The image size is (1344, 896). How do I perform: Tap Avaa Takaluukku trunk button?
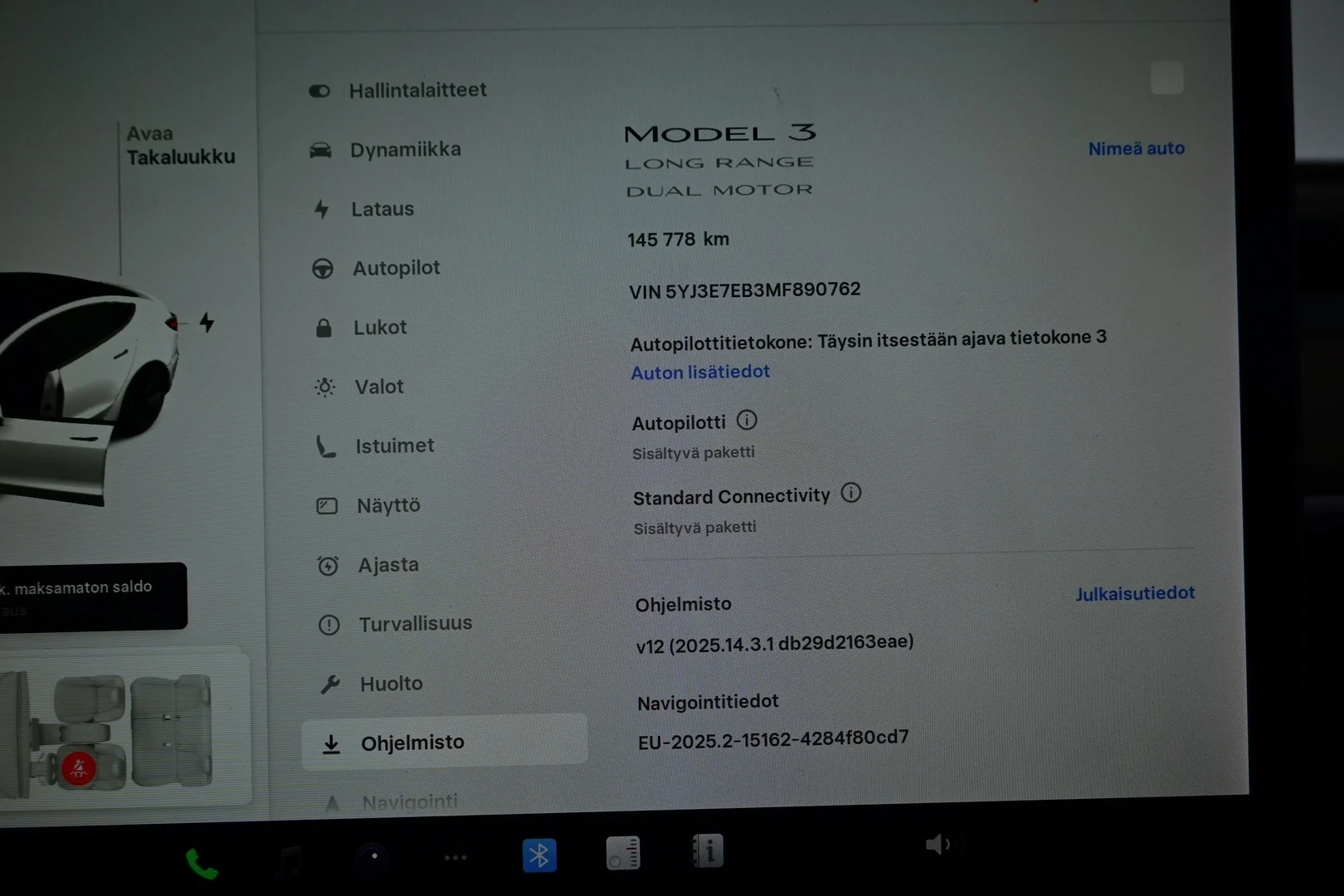pos(180,145)
